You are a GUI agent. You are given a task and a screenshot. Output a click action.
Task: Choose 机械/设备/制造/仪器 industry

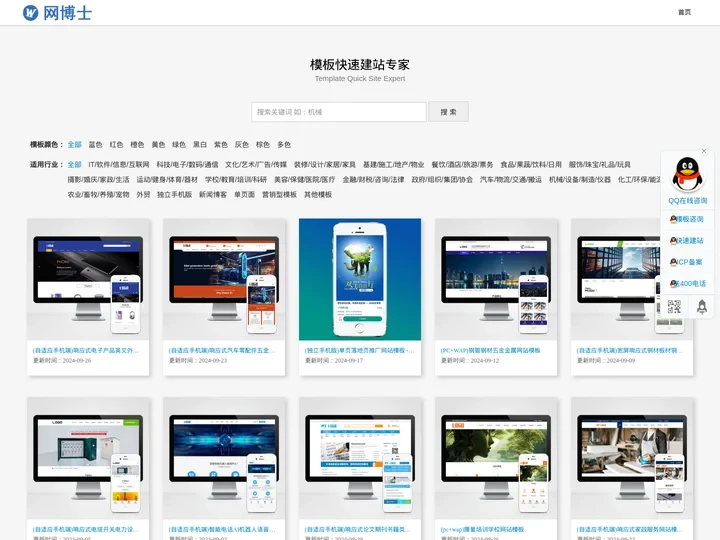580,180
